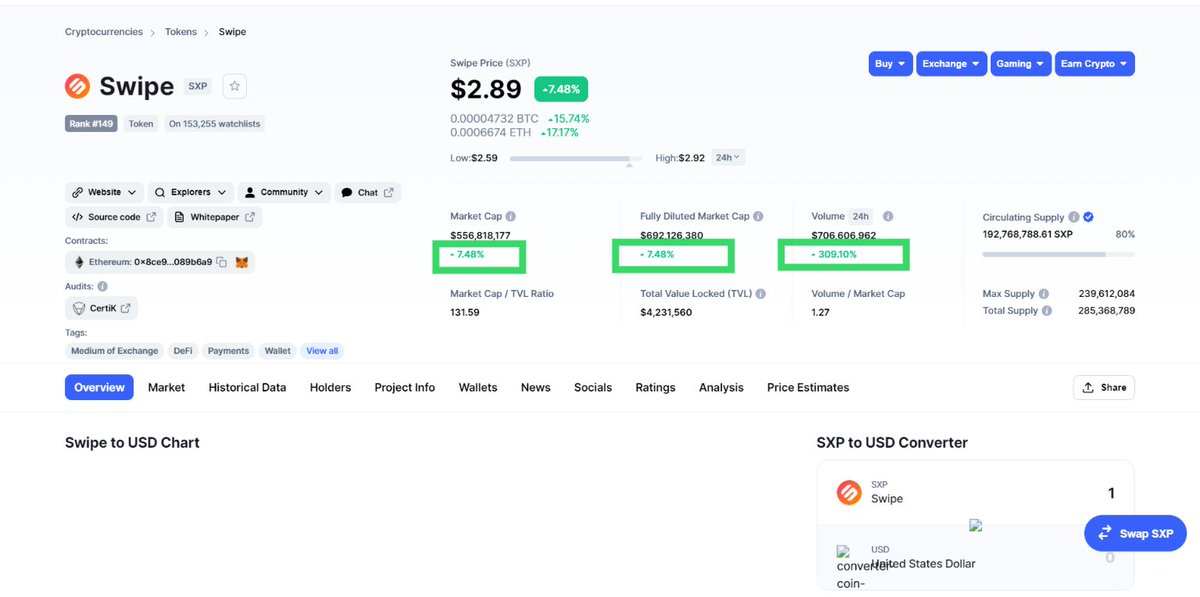Screen dimensions: 1200x597
Task: Click the info icon beside Max Supply
Action: (x=1044, y=294)
